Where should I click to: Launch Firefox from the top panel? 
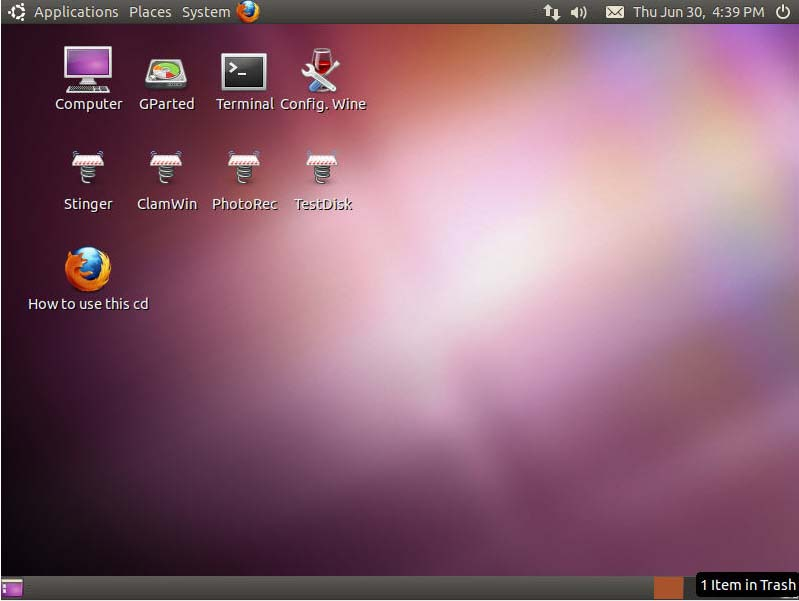[x=248, y=12]
